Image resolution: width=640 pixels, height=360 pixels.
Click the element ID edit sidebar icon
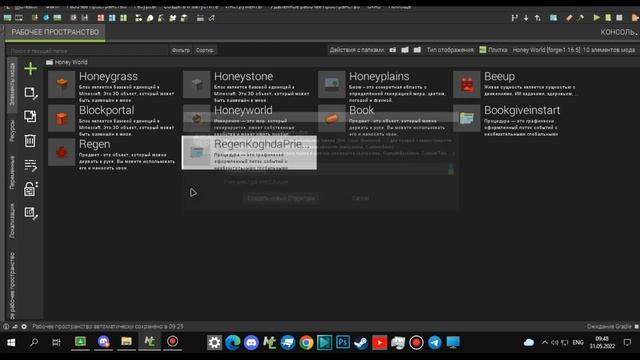click(30, 213)
